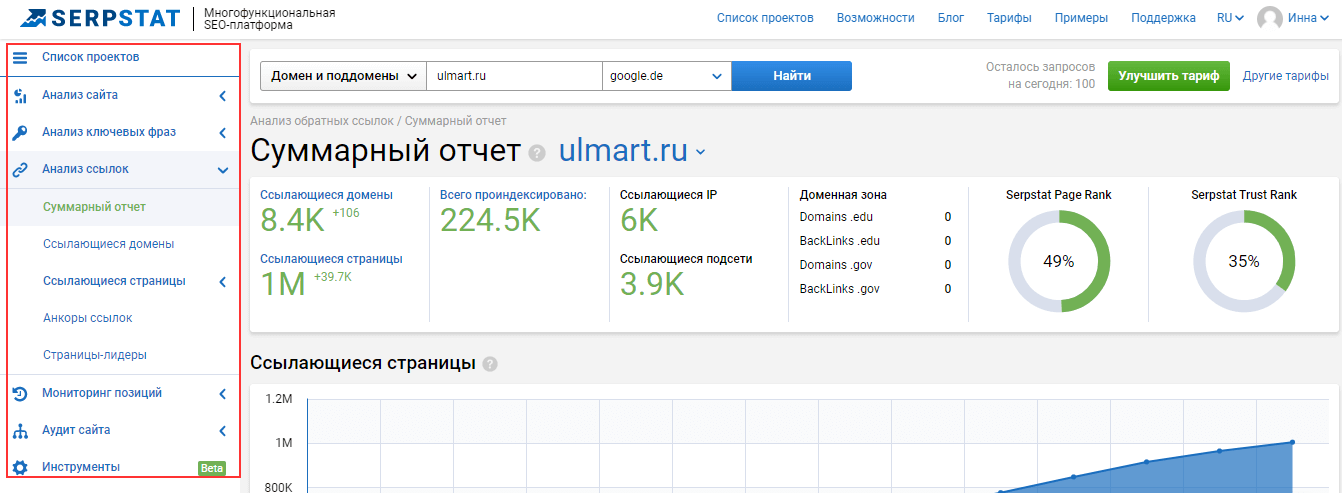The image size is (1342, 493).
Task: Click the sitemap icon for Аудит сайта
Action: pos(20,431)
